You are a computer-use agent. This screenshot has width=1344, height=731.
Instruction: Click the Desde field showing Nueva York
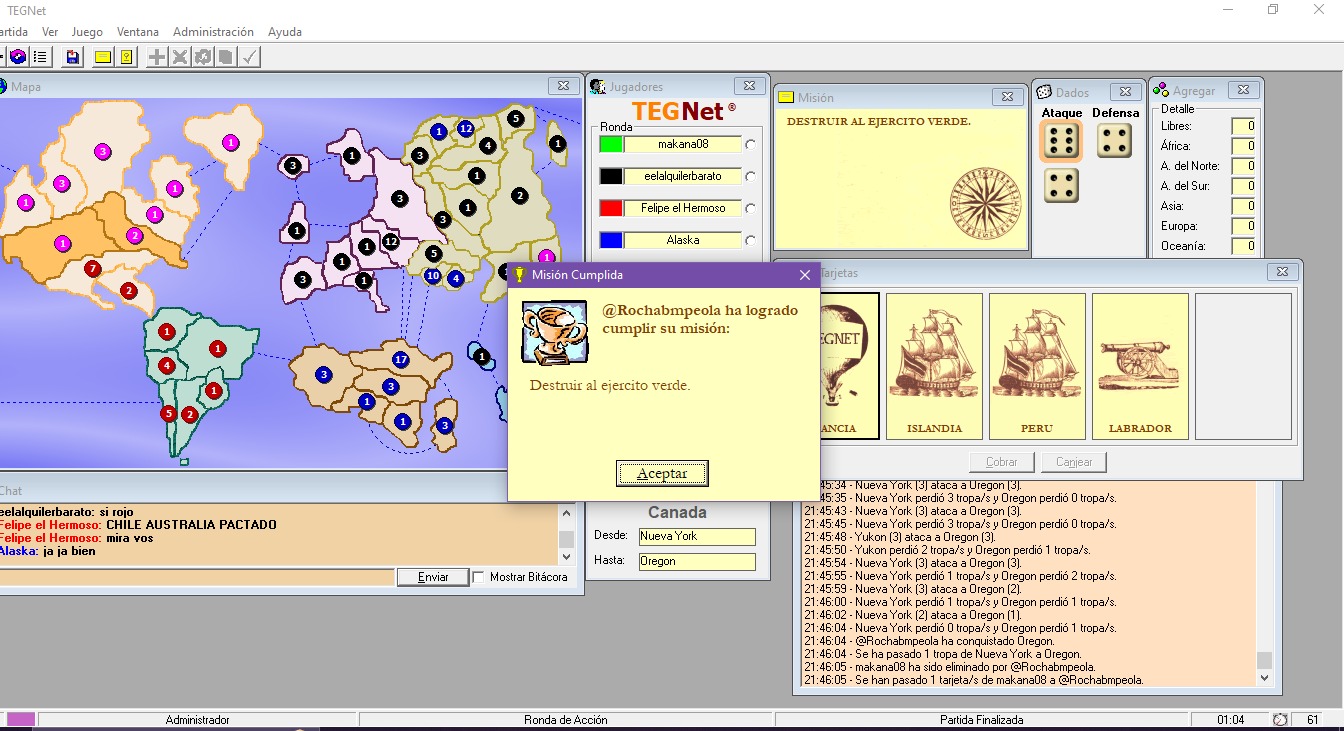pos(697,536)
